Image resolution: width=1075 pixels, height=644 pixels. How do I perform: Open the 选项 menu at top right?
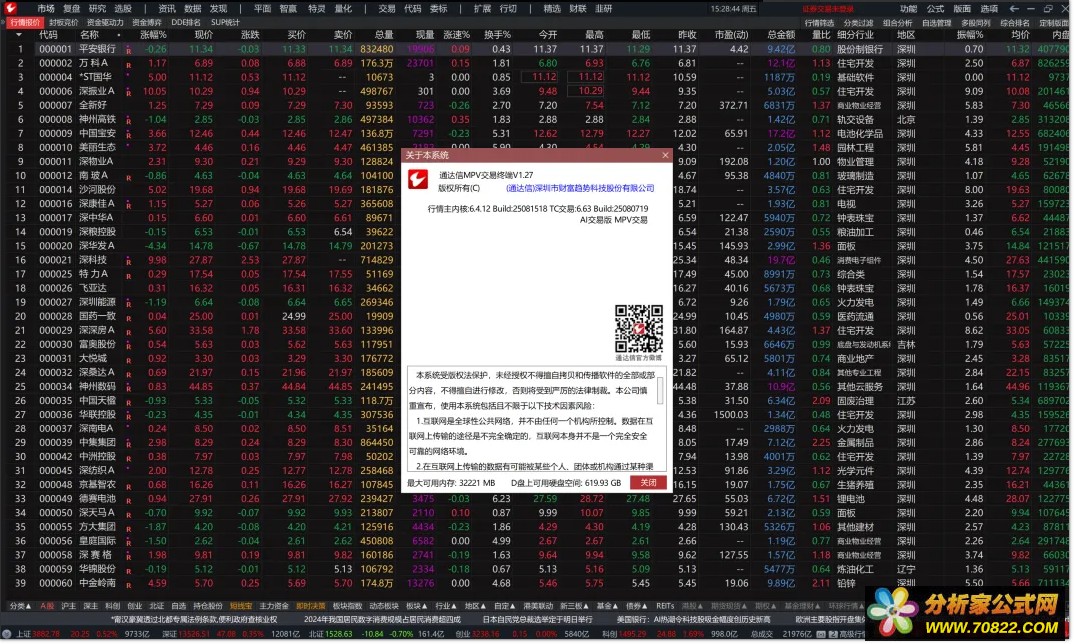click(x=989, y=9)
